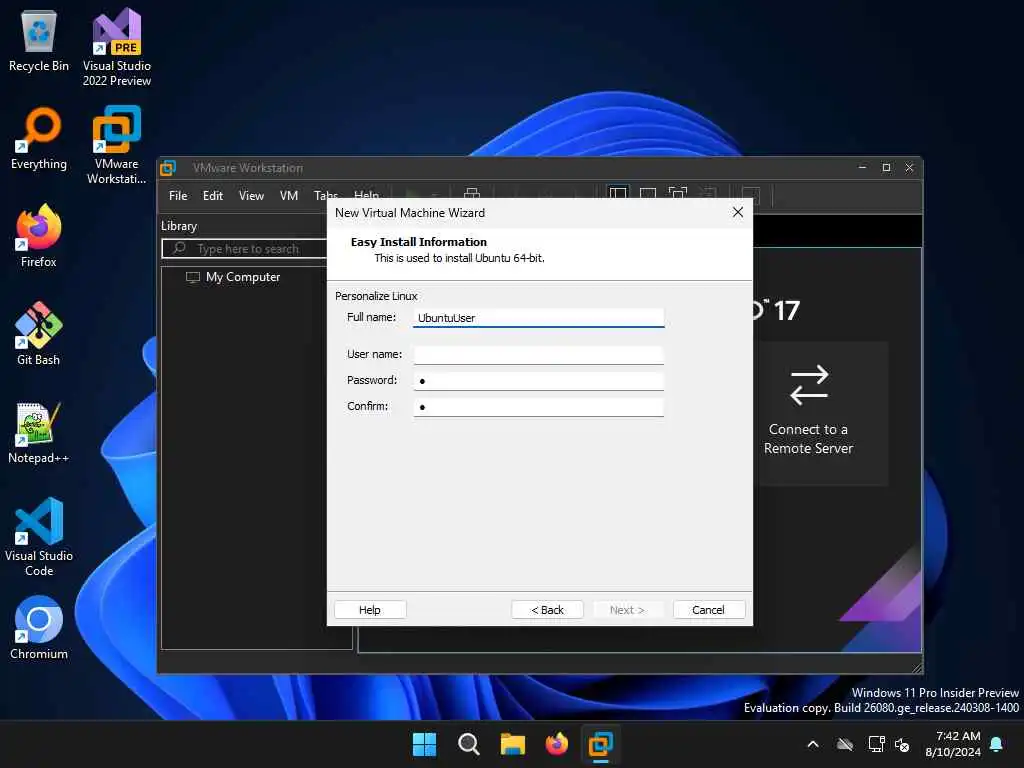
Task: Open Firefox from the desktop
Action: [39, 236]
